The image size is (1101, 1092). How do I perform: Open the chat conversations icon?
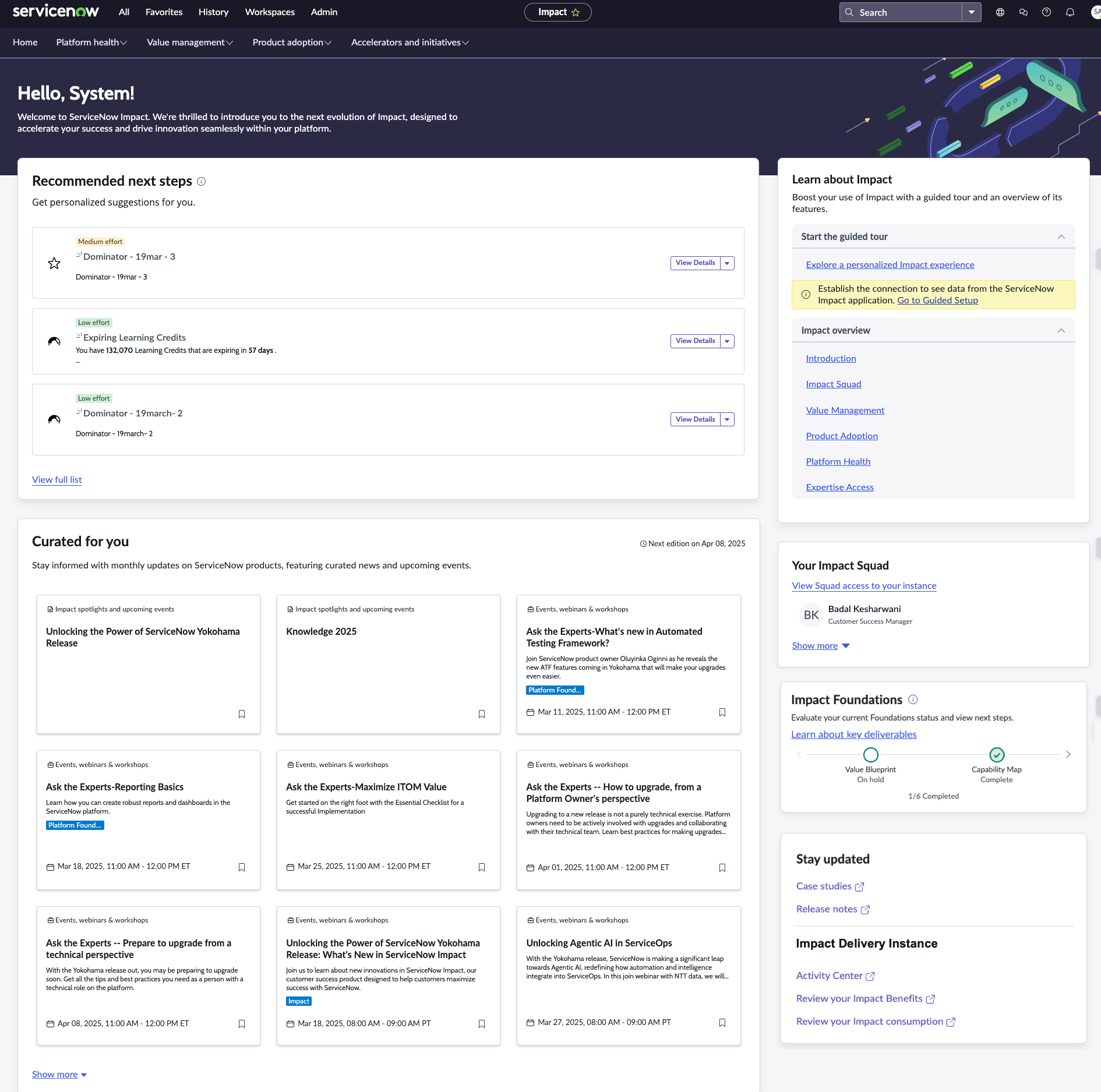(1023, 12)
